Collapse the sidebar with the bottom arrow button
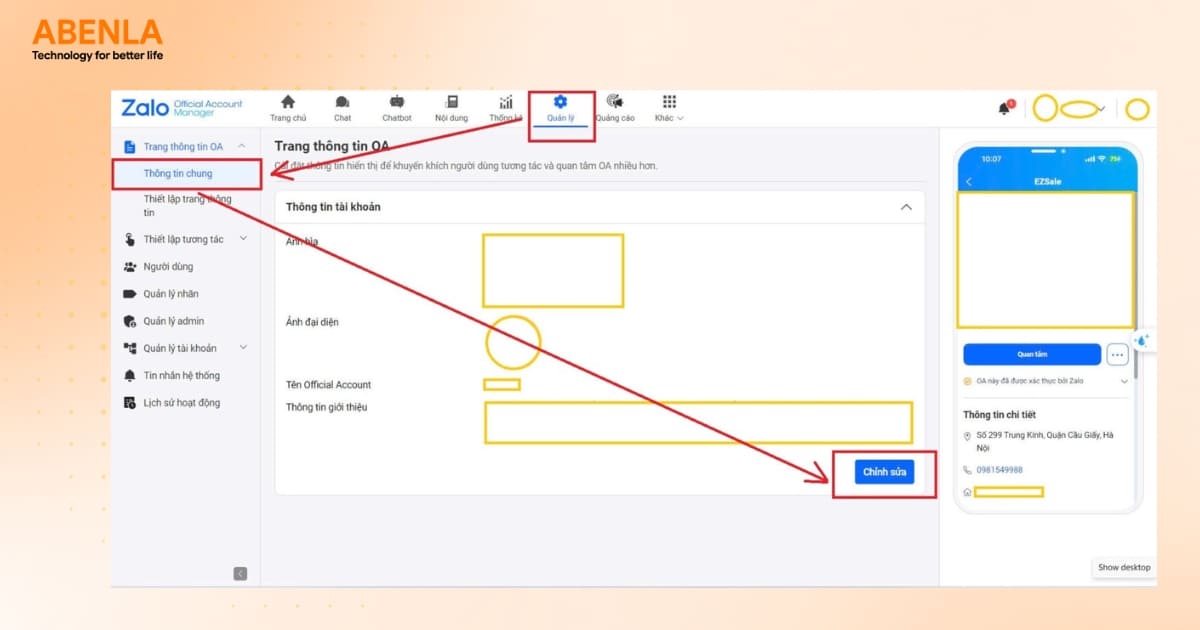Image resolution: width=1200 pixels, height=630 pixels. point(240,574)
